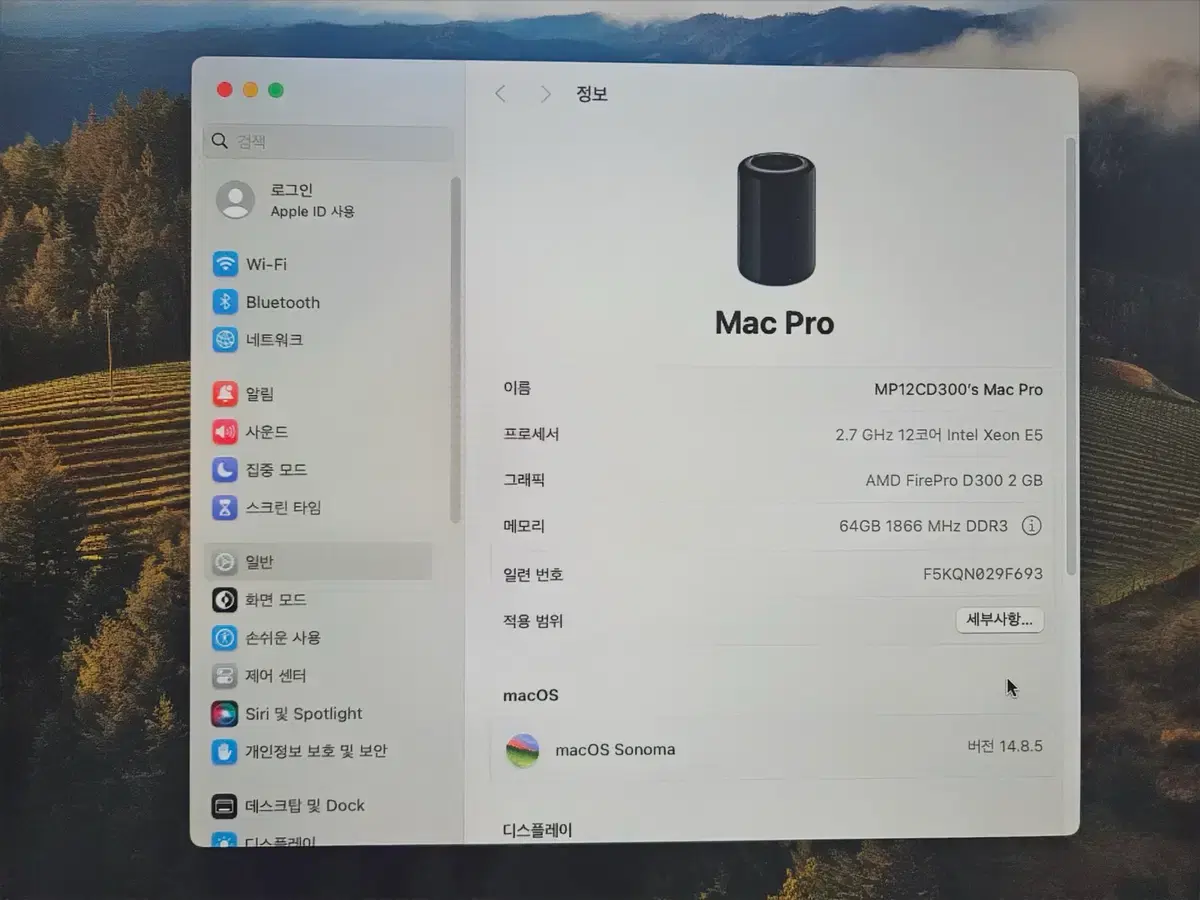Open 알림 notifications settings
The image size is (1200, 900).
click(x=318, y=394)
